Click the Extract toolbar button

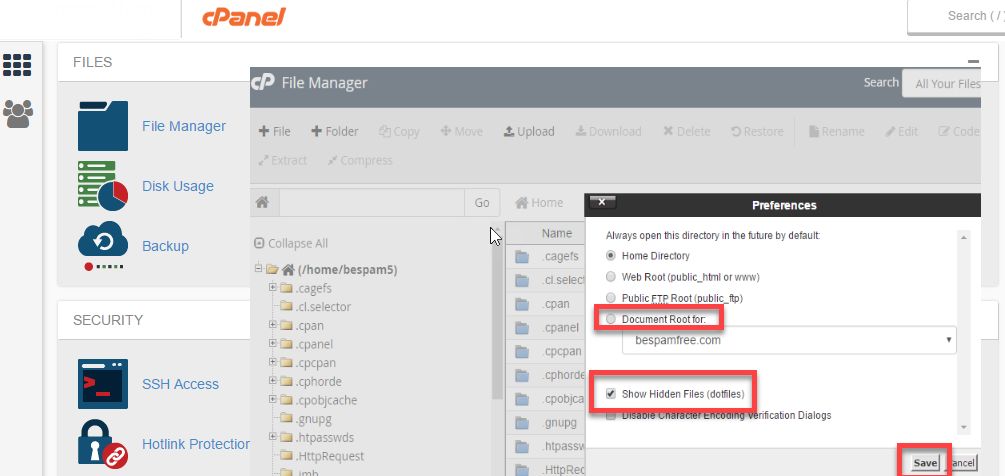(x=283, y=160)
